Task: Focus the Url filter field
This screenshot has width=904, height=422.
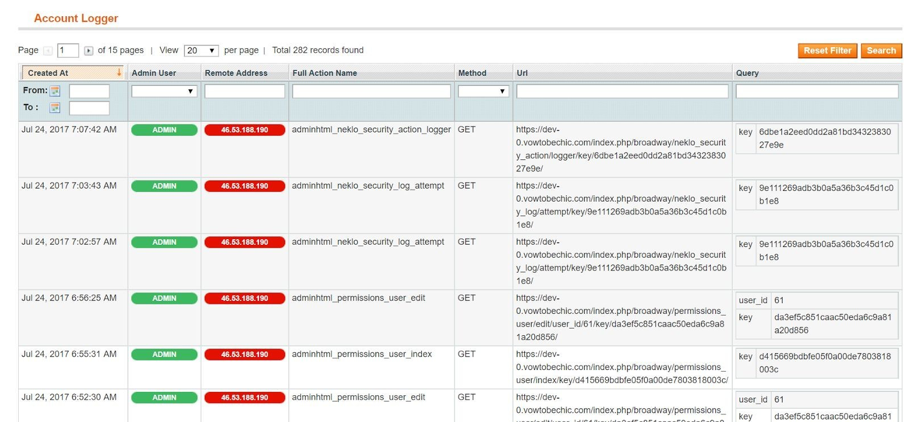Action: (623, 91)
